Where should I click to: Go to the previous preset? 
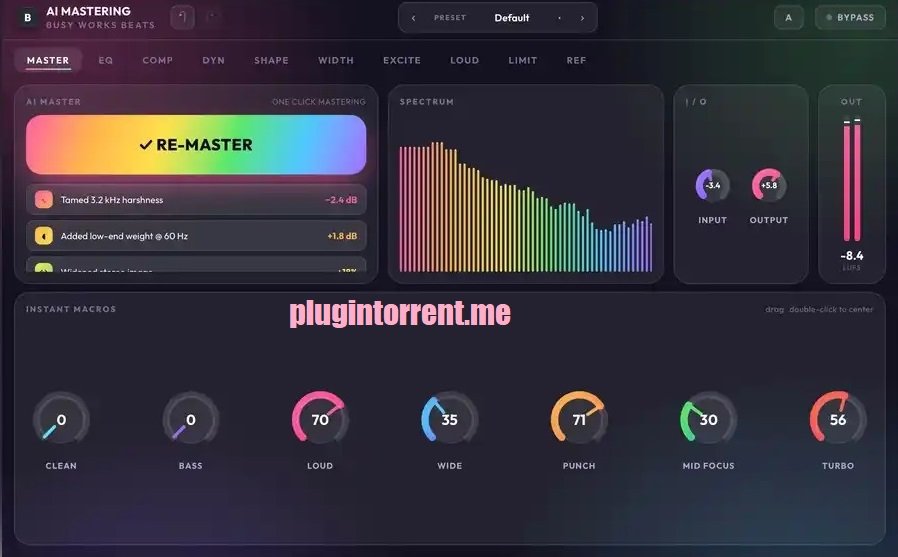(x=413, y=18)
